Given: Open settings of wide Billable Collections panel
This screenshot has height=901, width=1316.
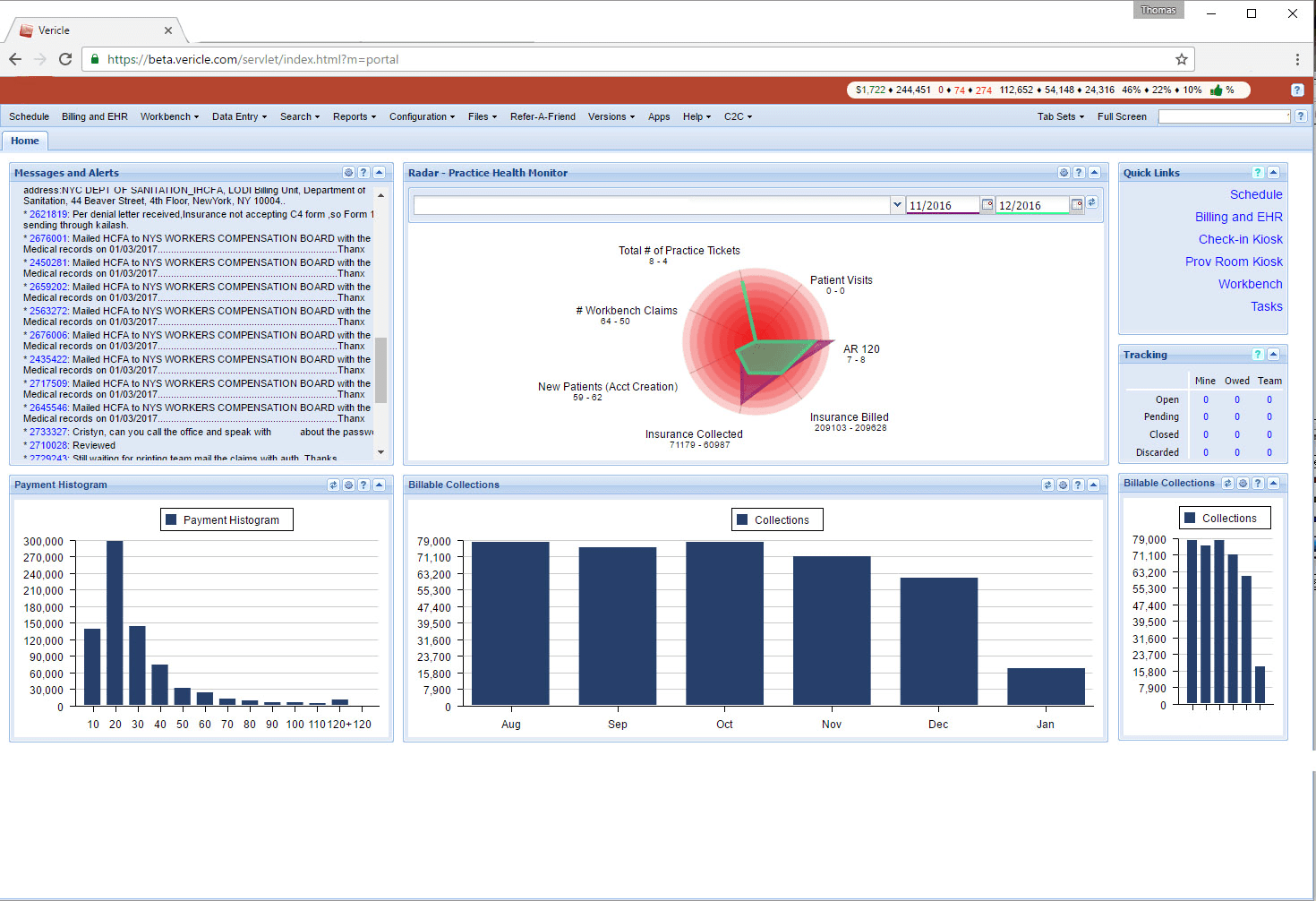Looking at the screenshot, I should click(1063, 485).
